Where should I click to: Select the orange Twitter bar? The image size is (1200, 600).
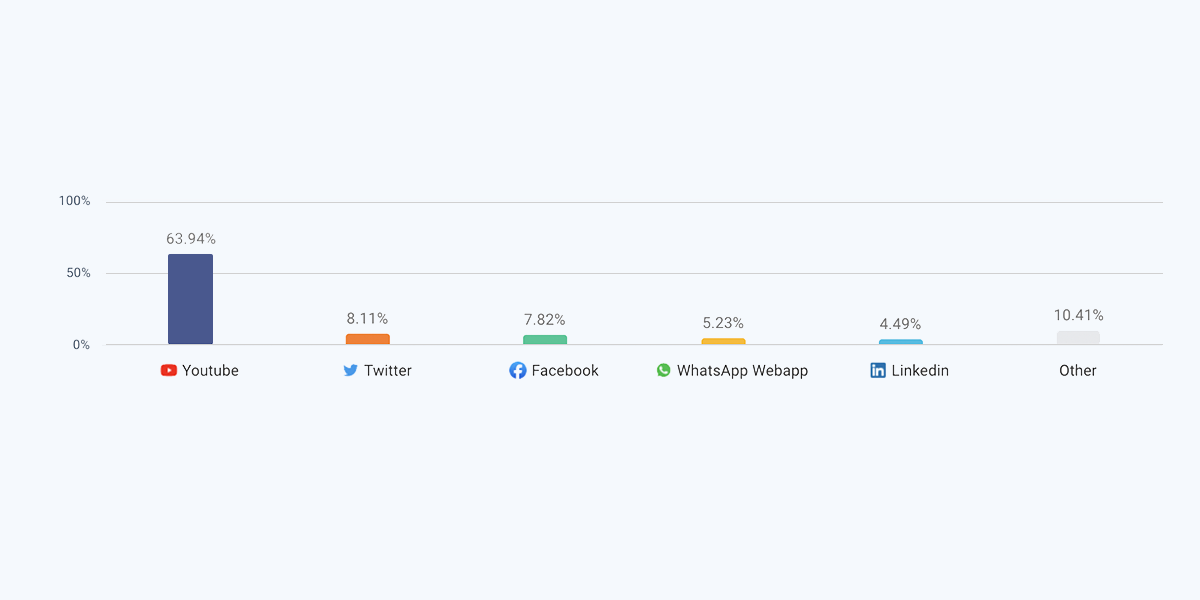(368, 339)
